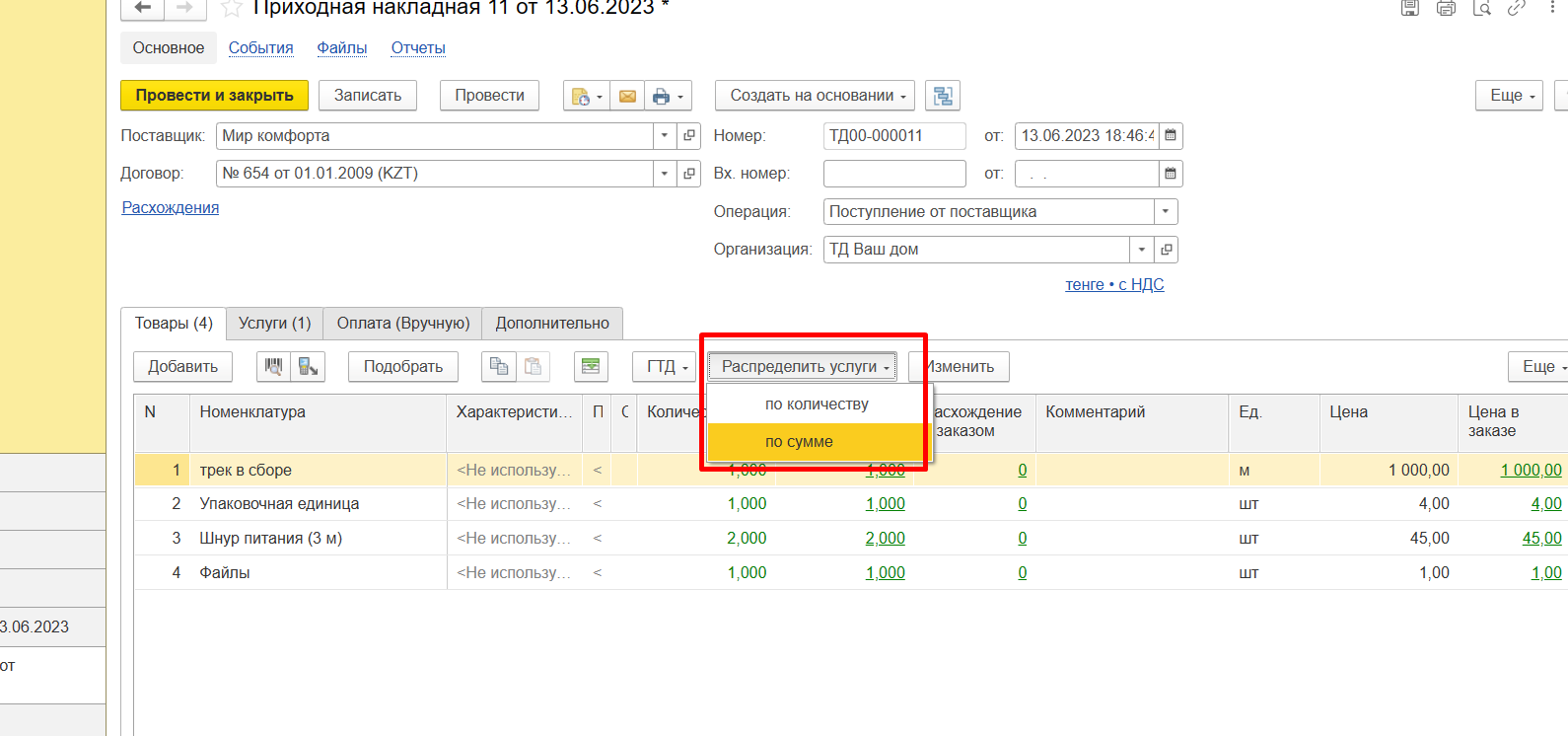The width and height of the screenshot is (1568, 736).
Task: Open the Поставщик field link icon
Action: pos(689,136)
